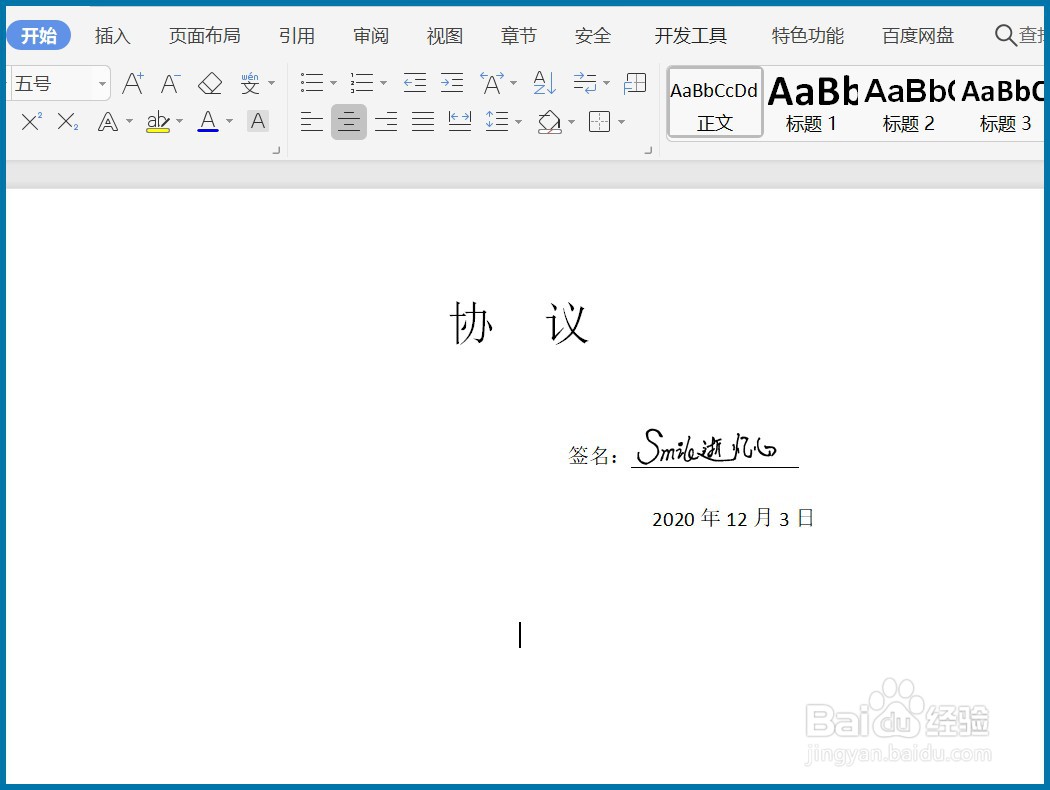Apply the 正文 paragraph style
The image size is (1050, 790).
click(714, 102)
